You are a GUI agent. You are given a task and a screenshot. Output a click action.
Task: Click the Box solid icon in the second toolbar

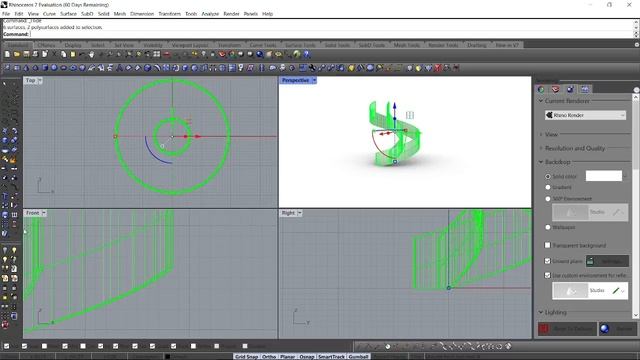coord(45,68)
